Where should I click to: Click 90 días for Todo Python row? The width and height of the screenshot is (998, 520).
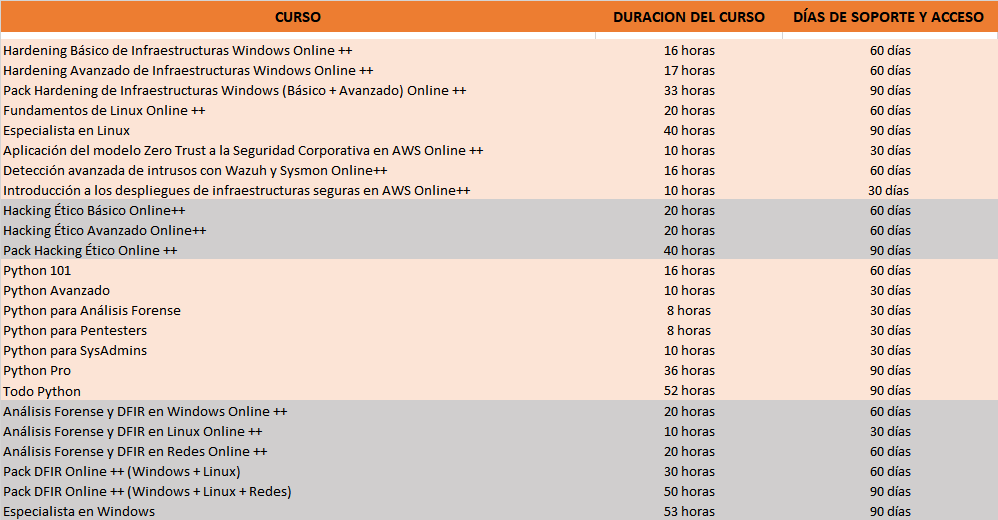[890, 391]
